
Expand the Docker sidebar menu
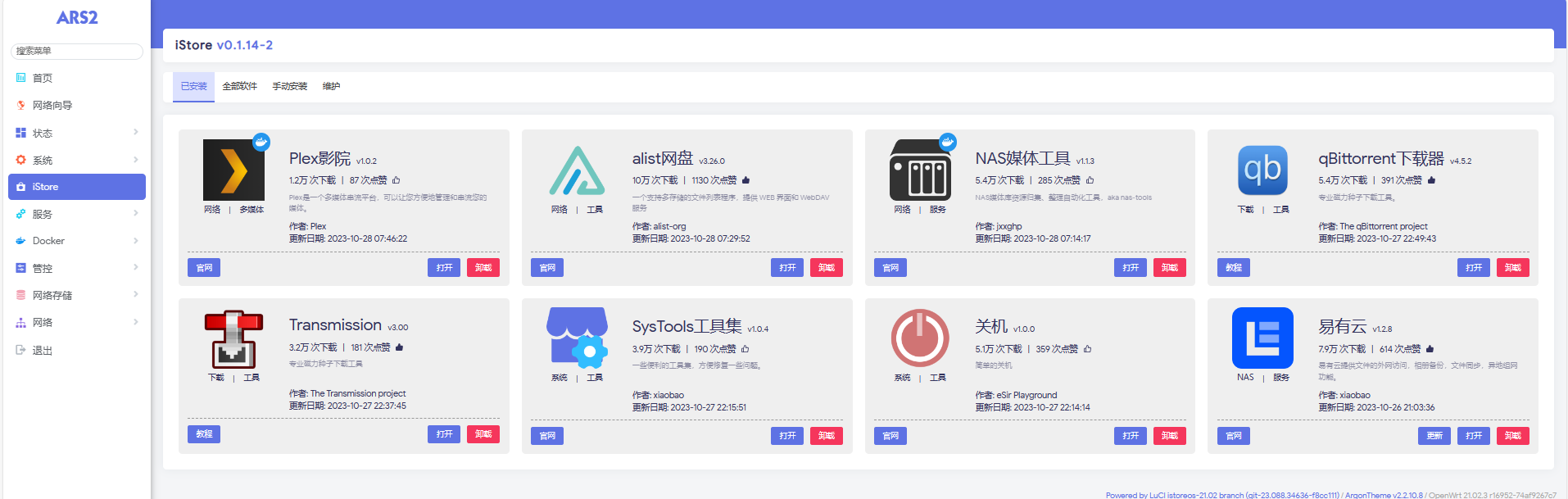click(76, 241)
